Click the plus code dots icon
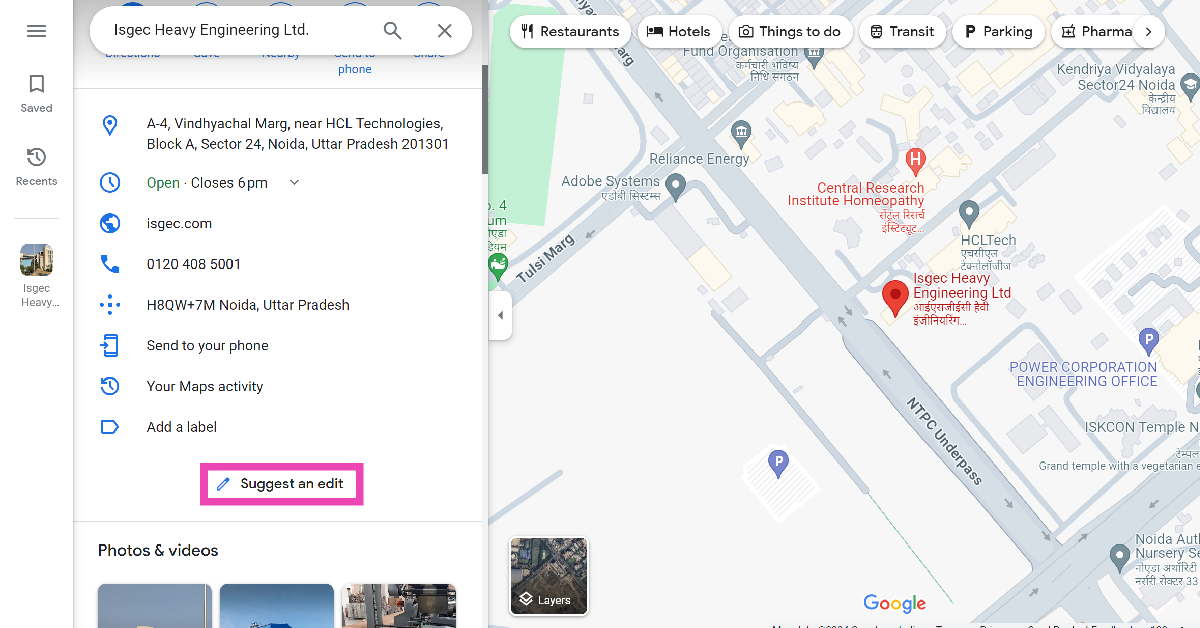 click(x=110, y=305)
